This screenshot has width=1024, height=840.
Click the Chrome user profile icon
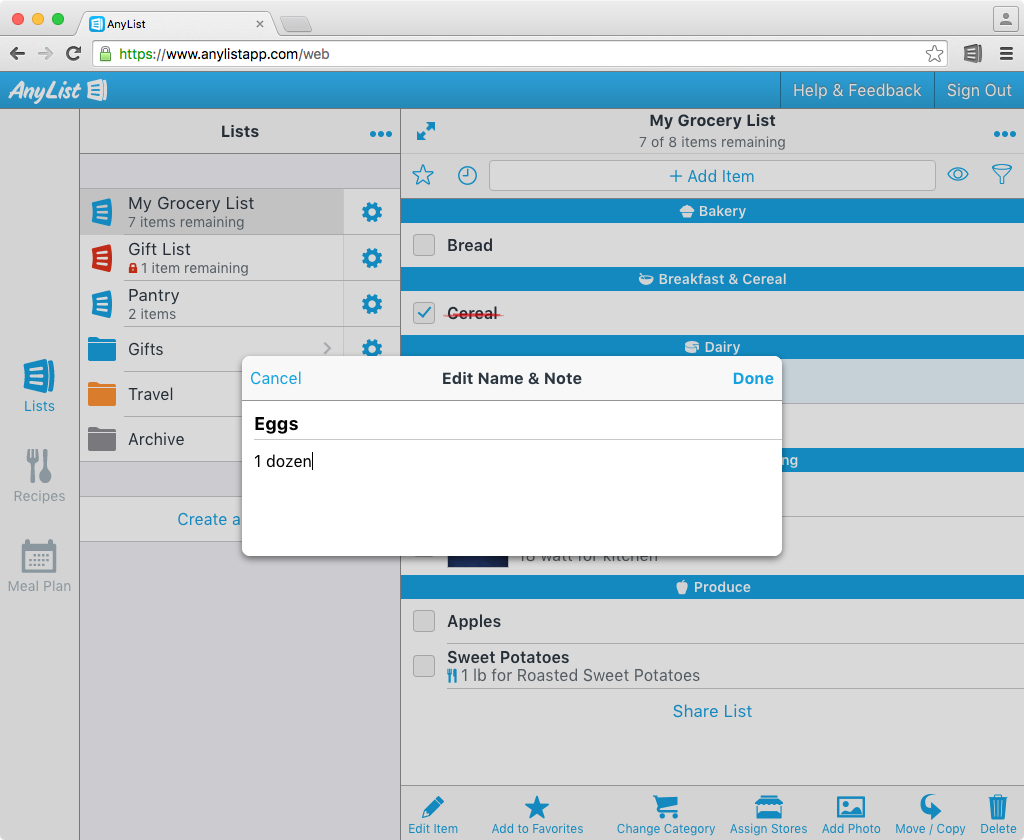pyautogui.click(x=1005, y=18)
